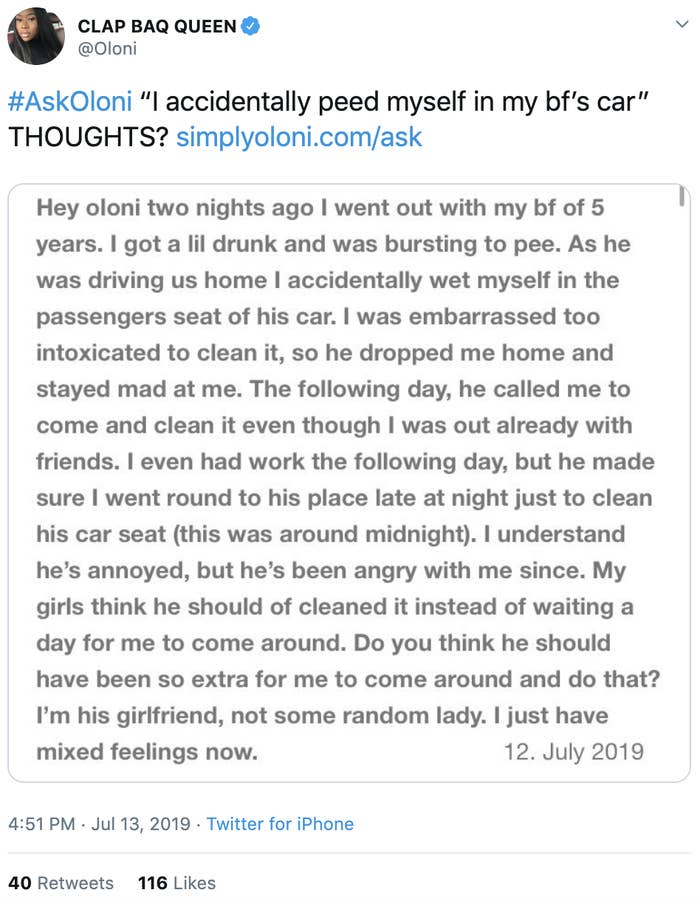Click the verification checkmark beside the name
The image size is (700, 904).
point(249,26)
